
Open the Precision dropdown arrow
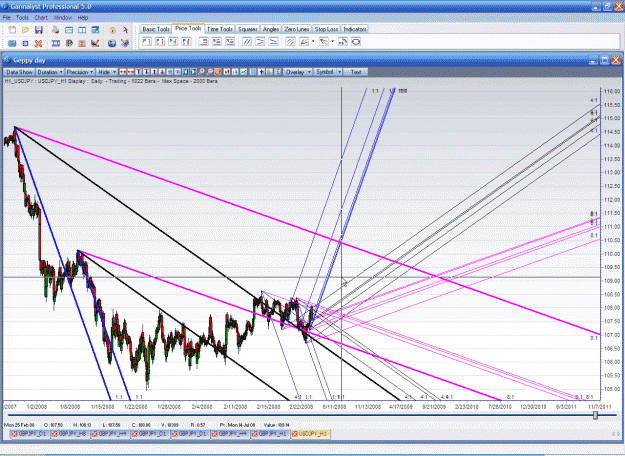click(91, 72)
